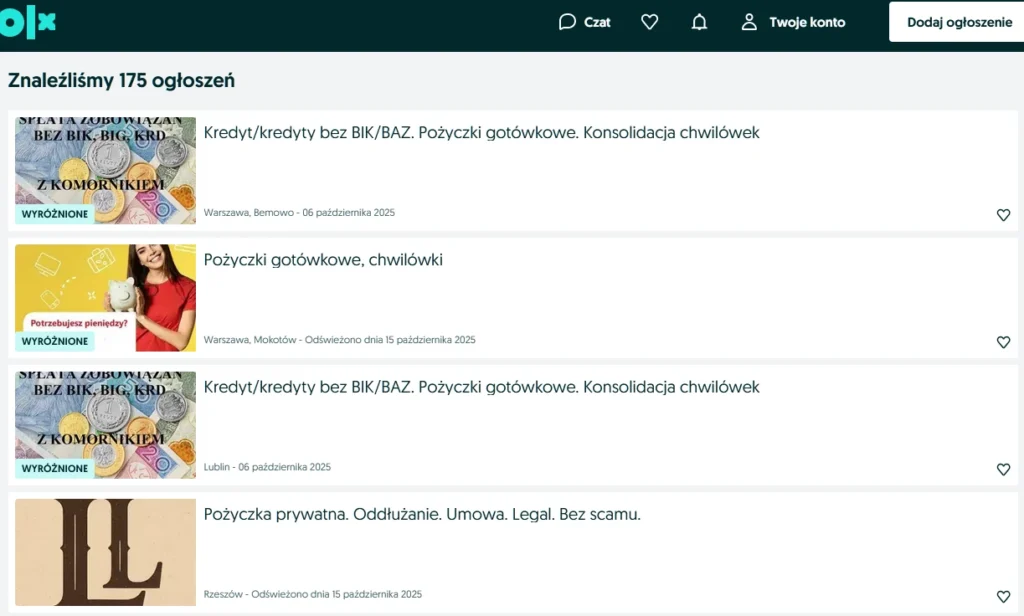Click the piggy bank woman ad image
This screenshot has height=616, width=1024.
coord(106,292)
